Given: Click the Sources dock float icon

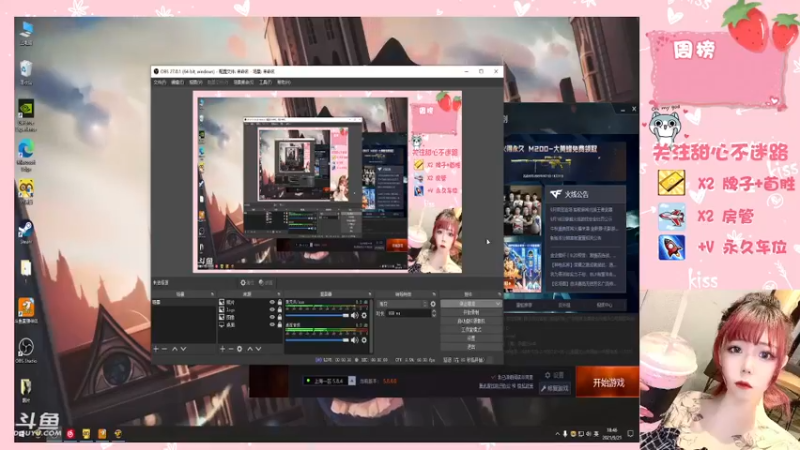Looking at the screenshot, I should (279, 294).
